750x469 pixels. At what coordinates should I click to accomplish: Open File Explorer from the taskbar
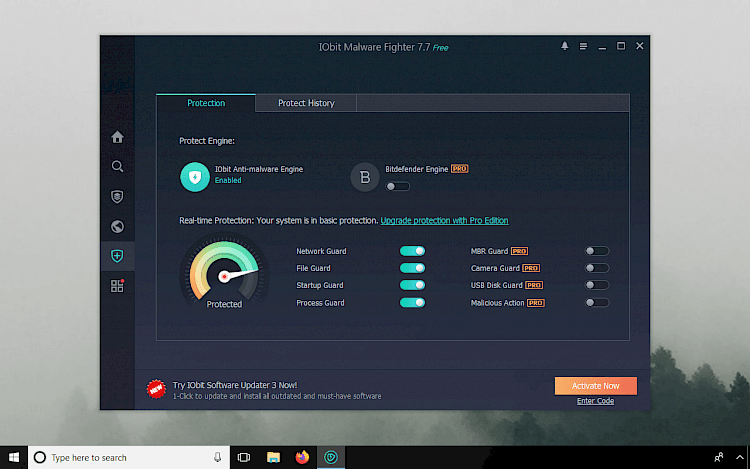[273, 458]
